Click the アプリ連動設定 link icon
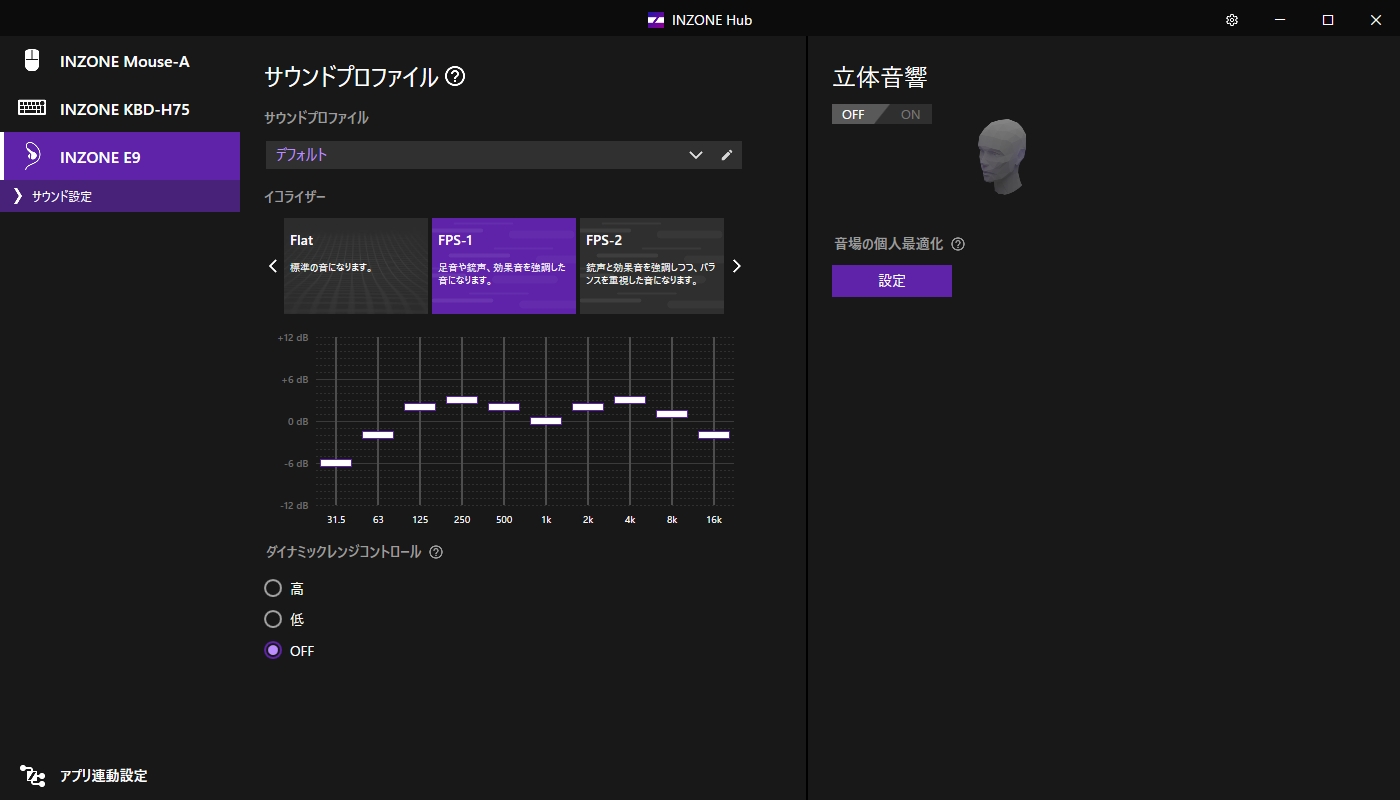This screenshot has width=1400, height=800. [x=33, y=775]
